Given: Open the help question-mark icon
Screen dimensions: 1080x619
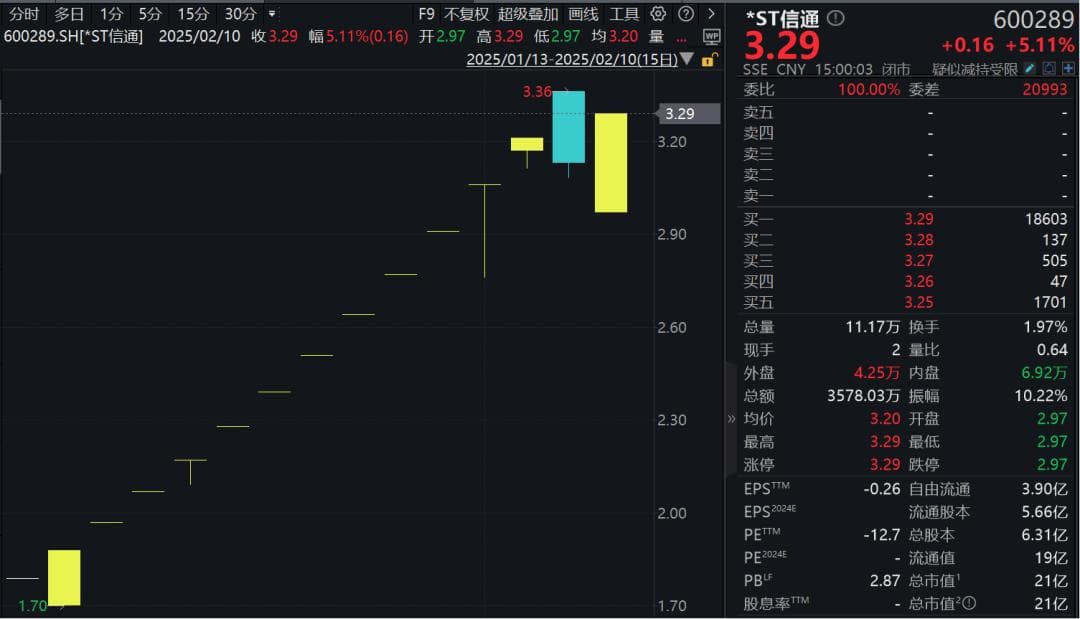Looking at the screenshot, I should (685, 14).
